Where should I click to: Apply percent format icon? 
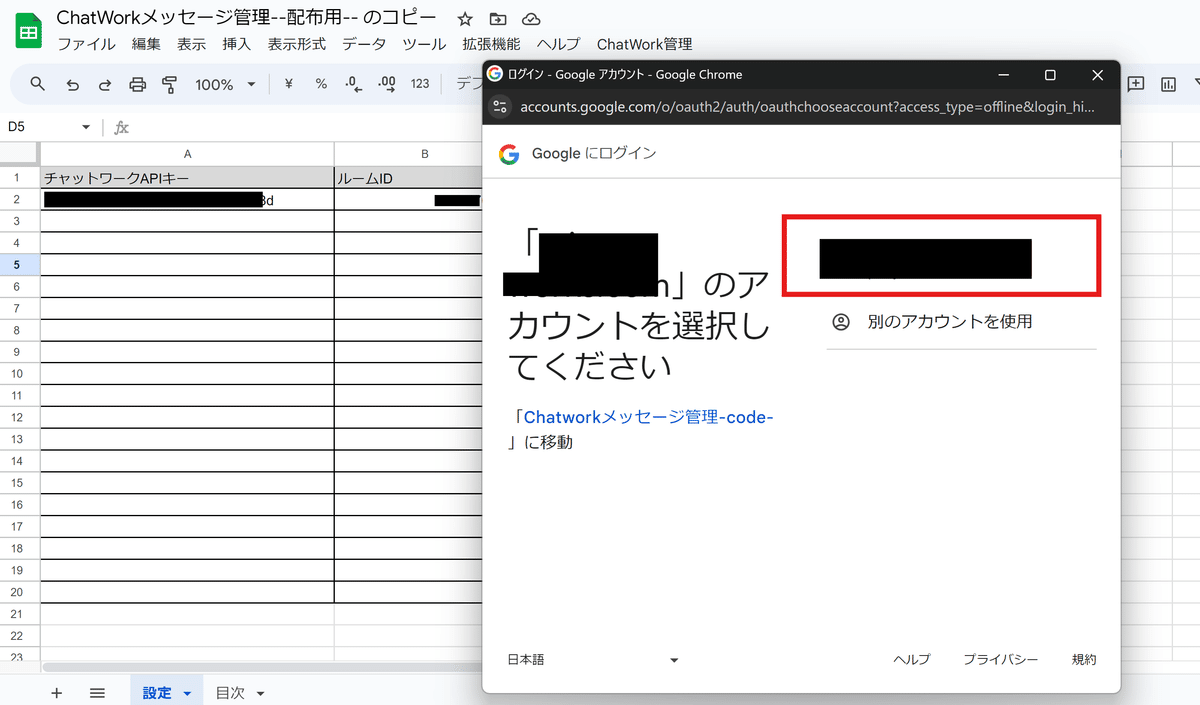[x=320, y=84]
